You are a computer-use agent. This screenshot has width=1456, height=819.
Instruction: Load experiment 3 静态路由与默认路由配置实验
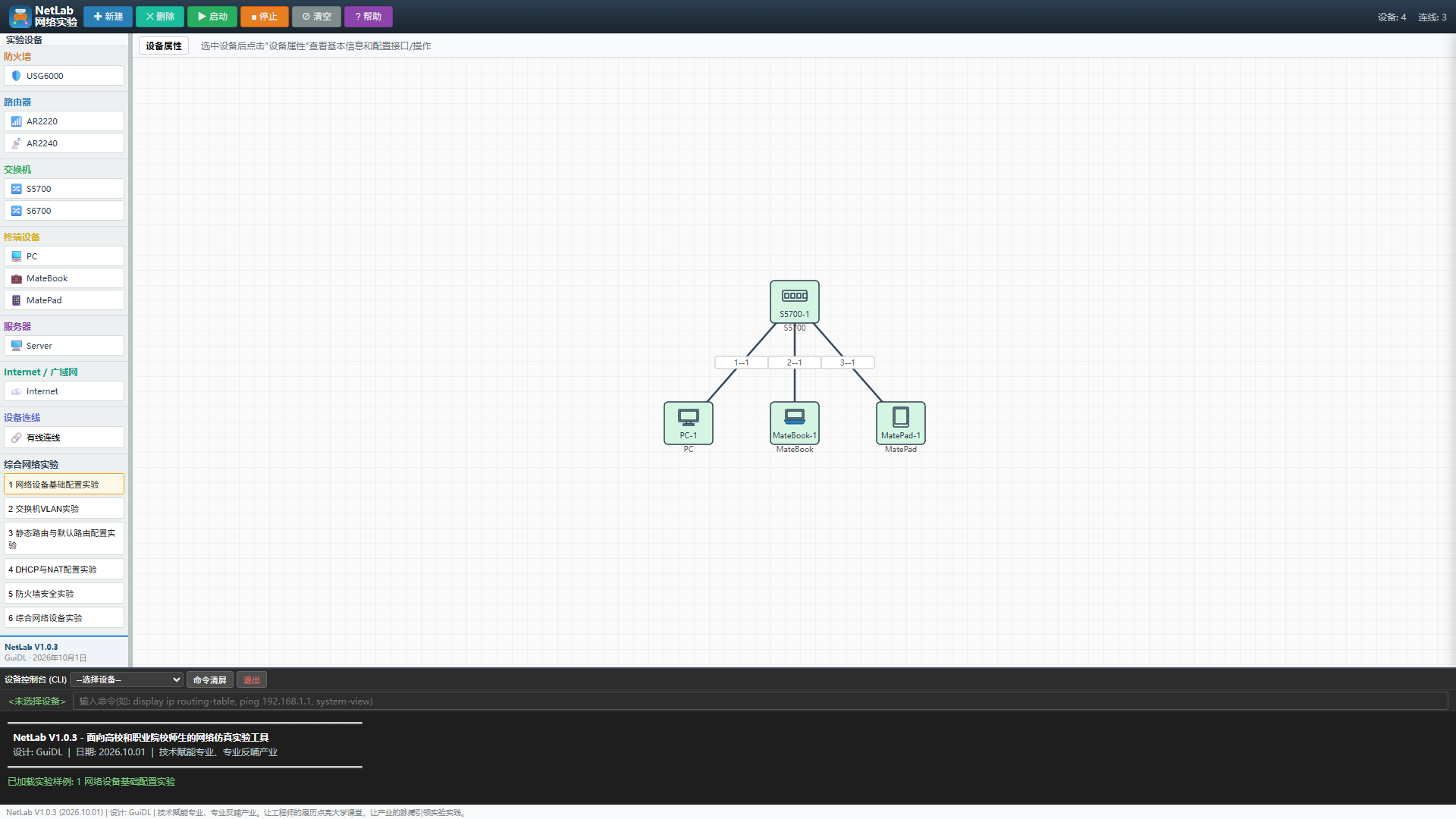coord(64,539)
